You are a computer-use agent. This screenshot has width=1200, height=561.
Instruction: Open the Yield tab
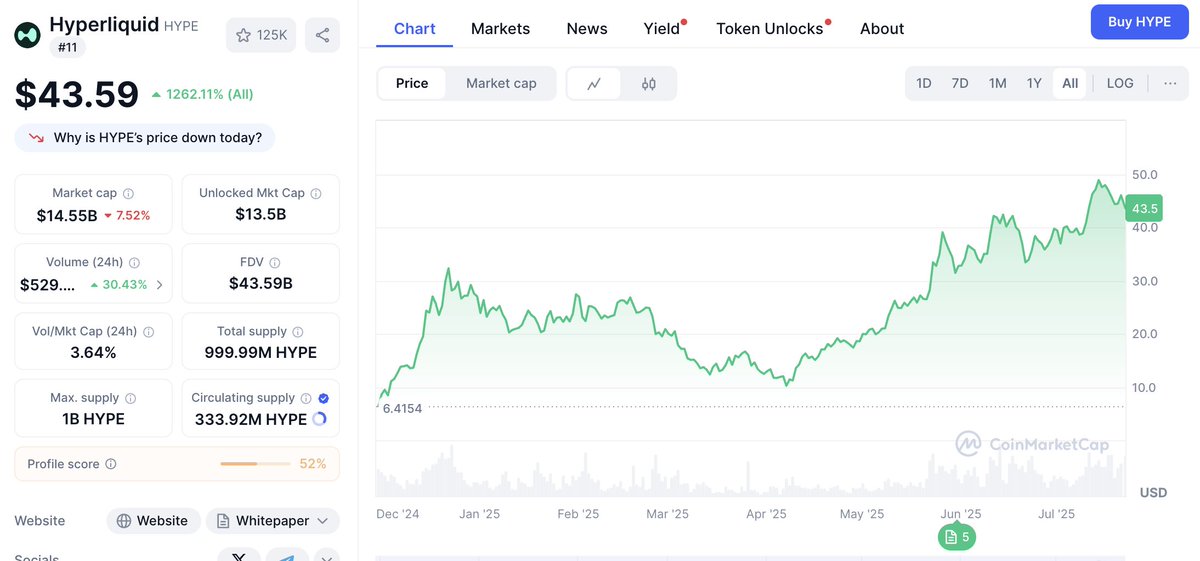[x=662, y=29]
